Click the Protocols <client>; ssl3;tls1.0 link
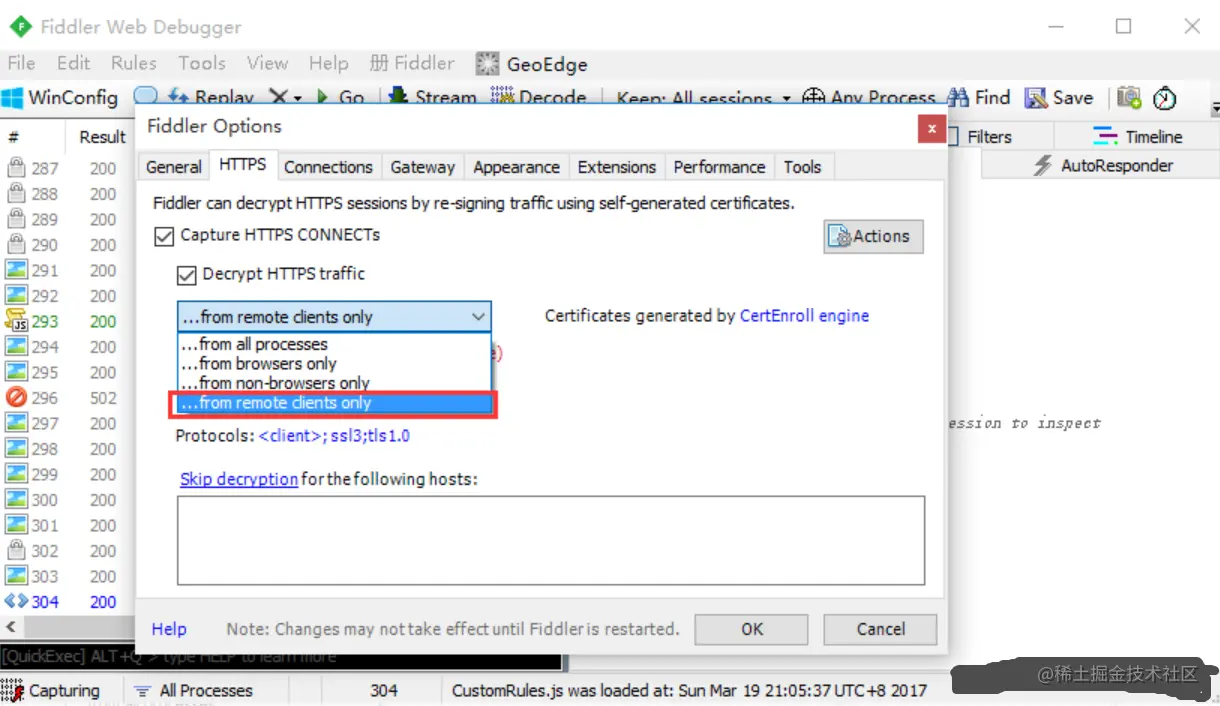This screenshot has width=1220, height=706. [x=334, y=436]
